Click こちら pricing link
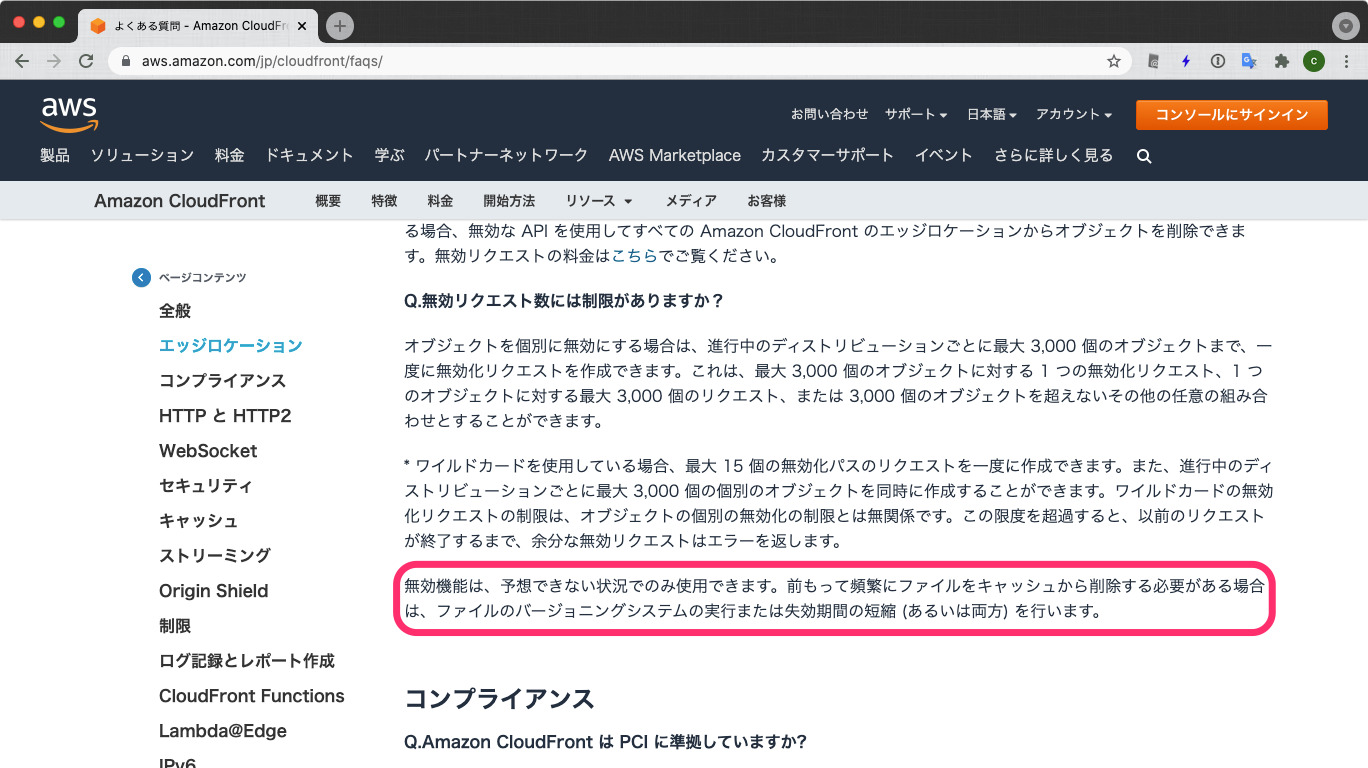1368x768 pixels. pyautogui.click(x=634, y=256)
